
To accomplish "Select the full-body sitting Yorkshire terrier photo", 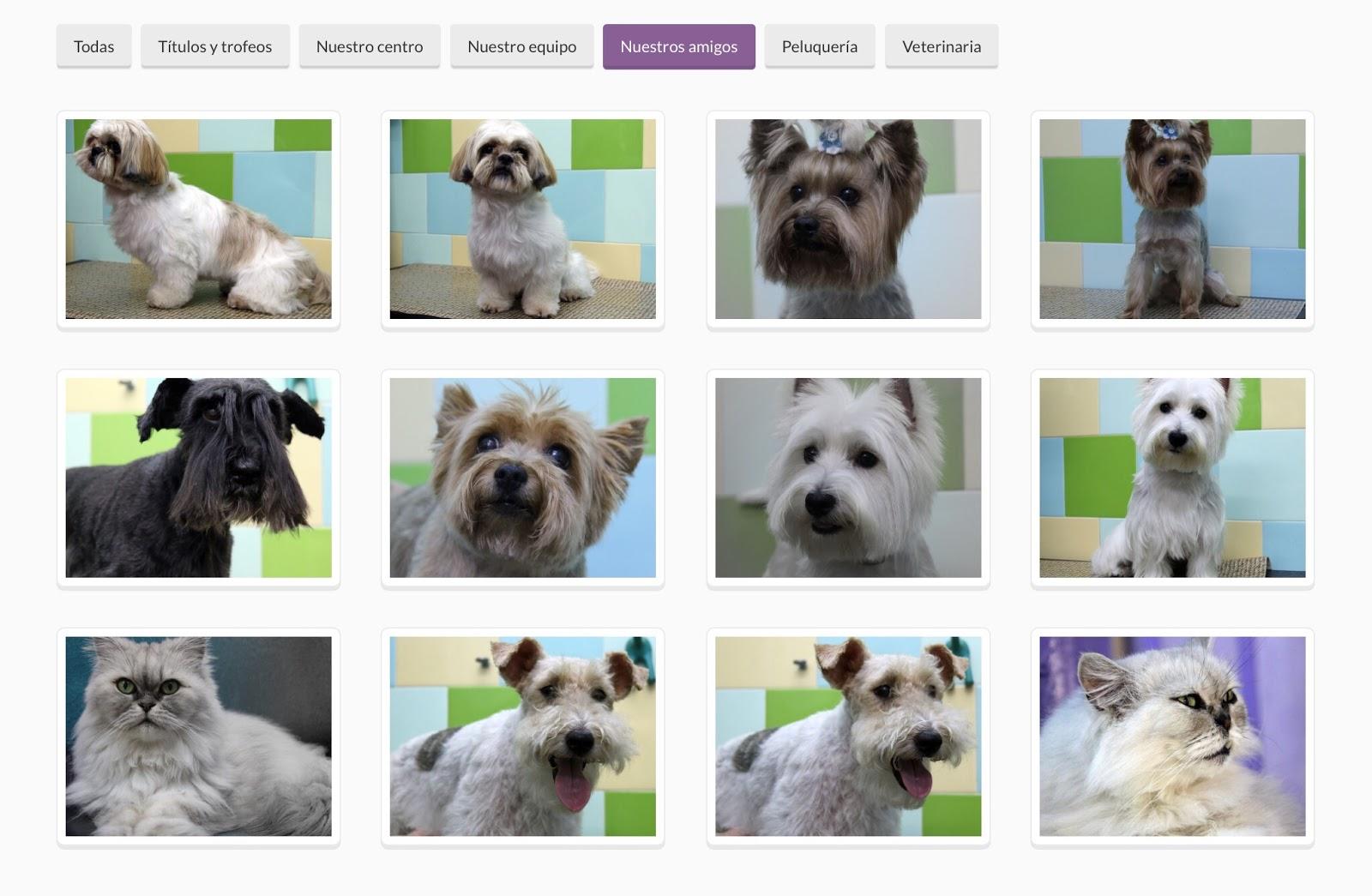I will click(x=1172, y=219).
